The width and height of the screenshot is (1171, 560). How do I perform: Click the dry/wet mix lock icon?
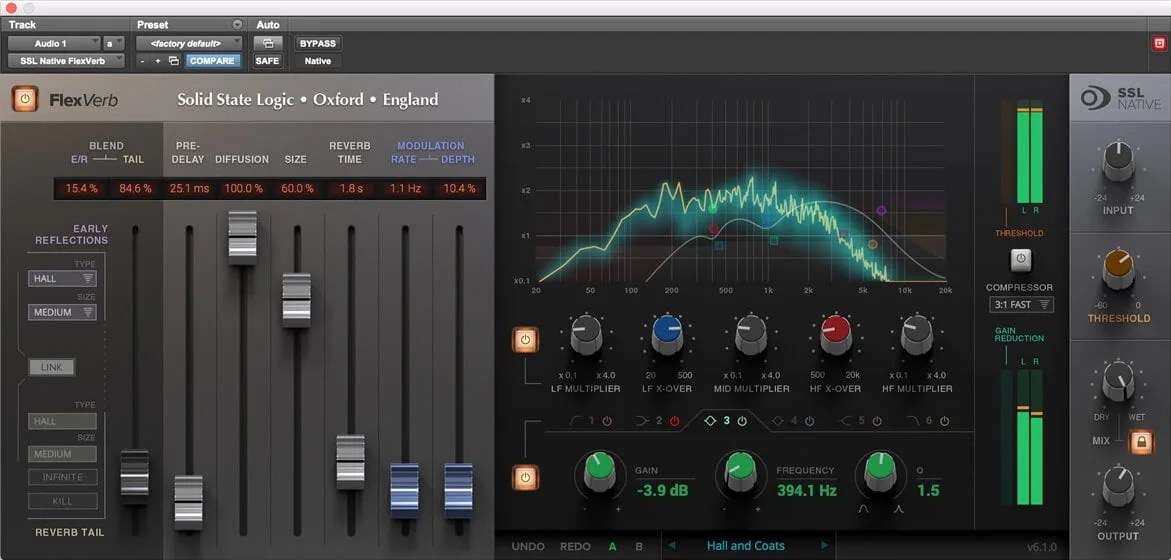(x=1140, y=442)
